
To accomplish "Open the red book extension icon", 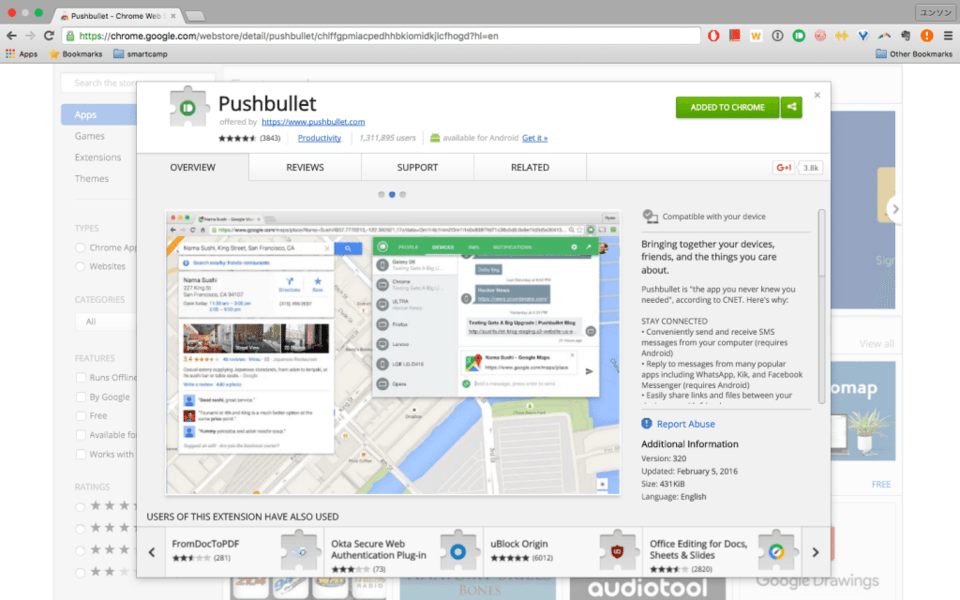I will pos(735,36).
